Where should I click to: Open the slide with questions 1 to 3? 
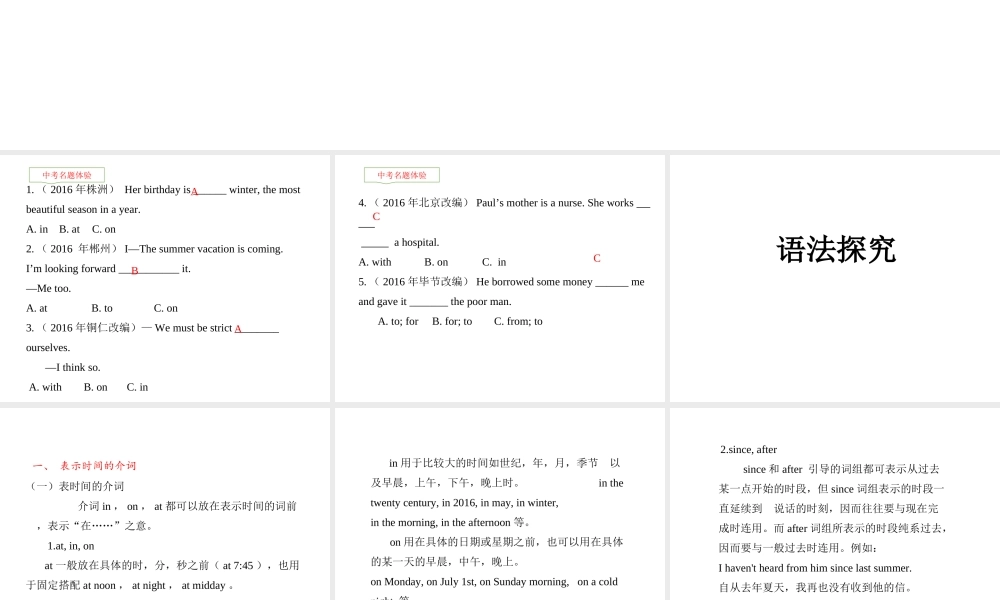point(165,278)
